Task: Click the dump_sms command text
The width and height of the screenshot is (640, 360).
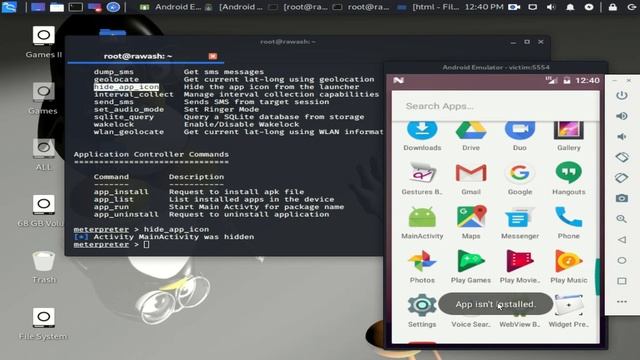Action: [x=113, y=72]
